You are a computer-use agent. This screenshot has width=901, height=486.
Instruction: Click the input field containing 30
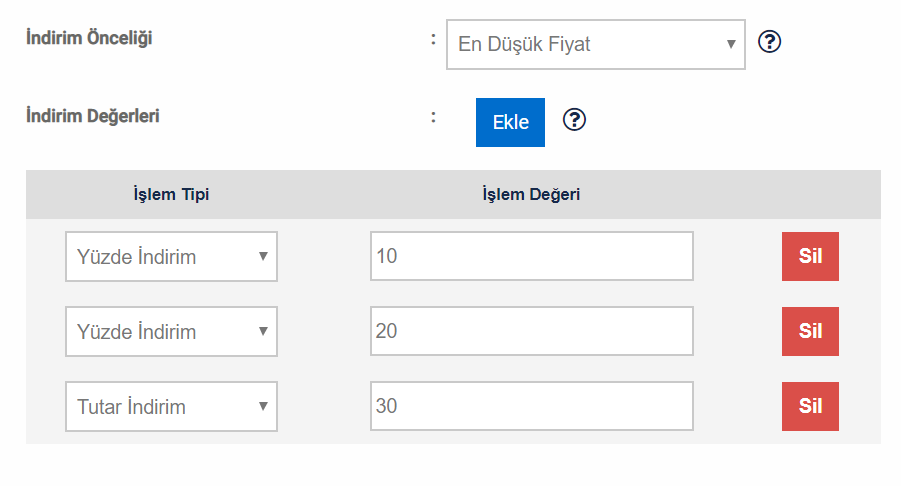[532, 406]
